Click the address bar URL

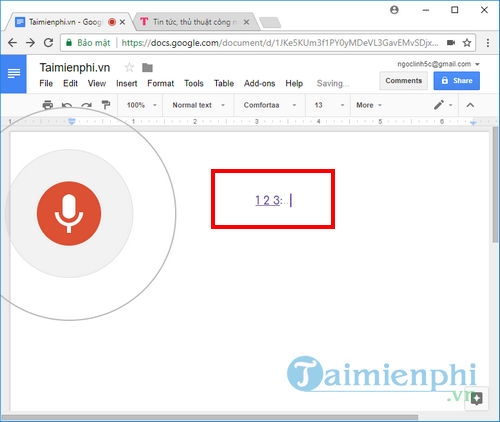pyautogui.click(x=279, y=43)
